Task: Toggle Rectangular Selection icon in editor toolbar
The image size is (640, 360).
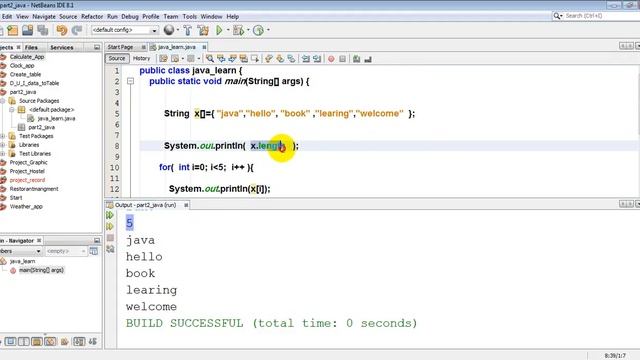Action: pyautogui.click(x=255, y=59)
